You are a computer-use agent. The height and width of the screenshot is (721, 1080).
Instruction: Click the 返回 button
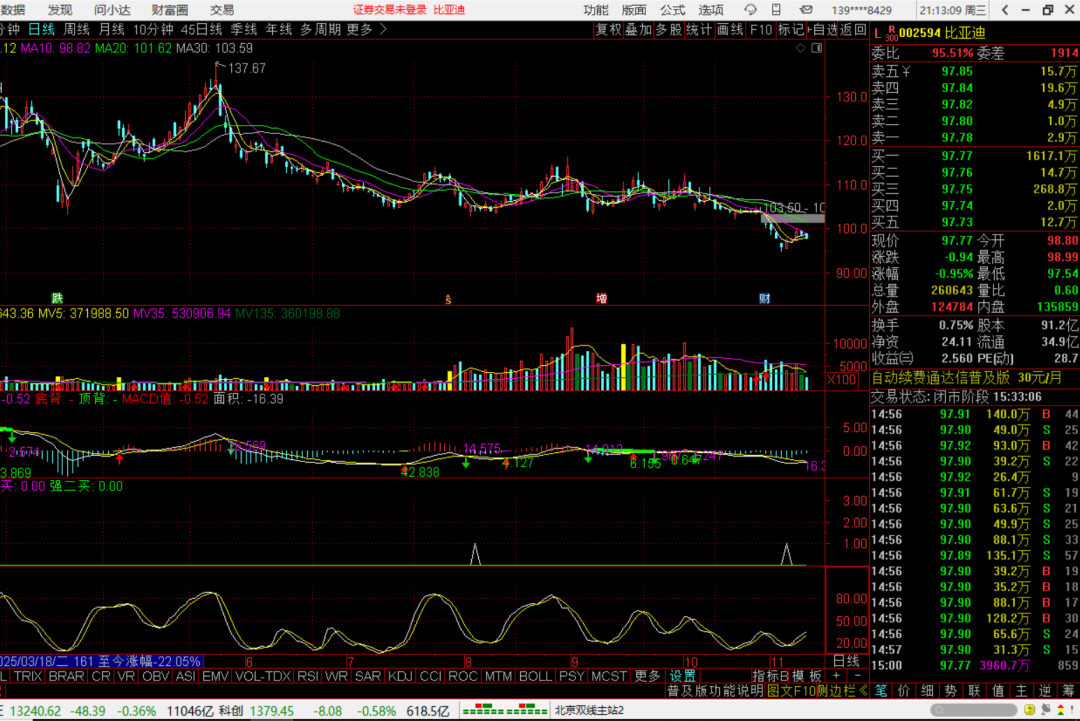853,30
